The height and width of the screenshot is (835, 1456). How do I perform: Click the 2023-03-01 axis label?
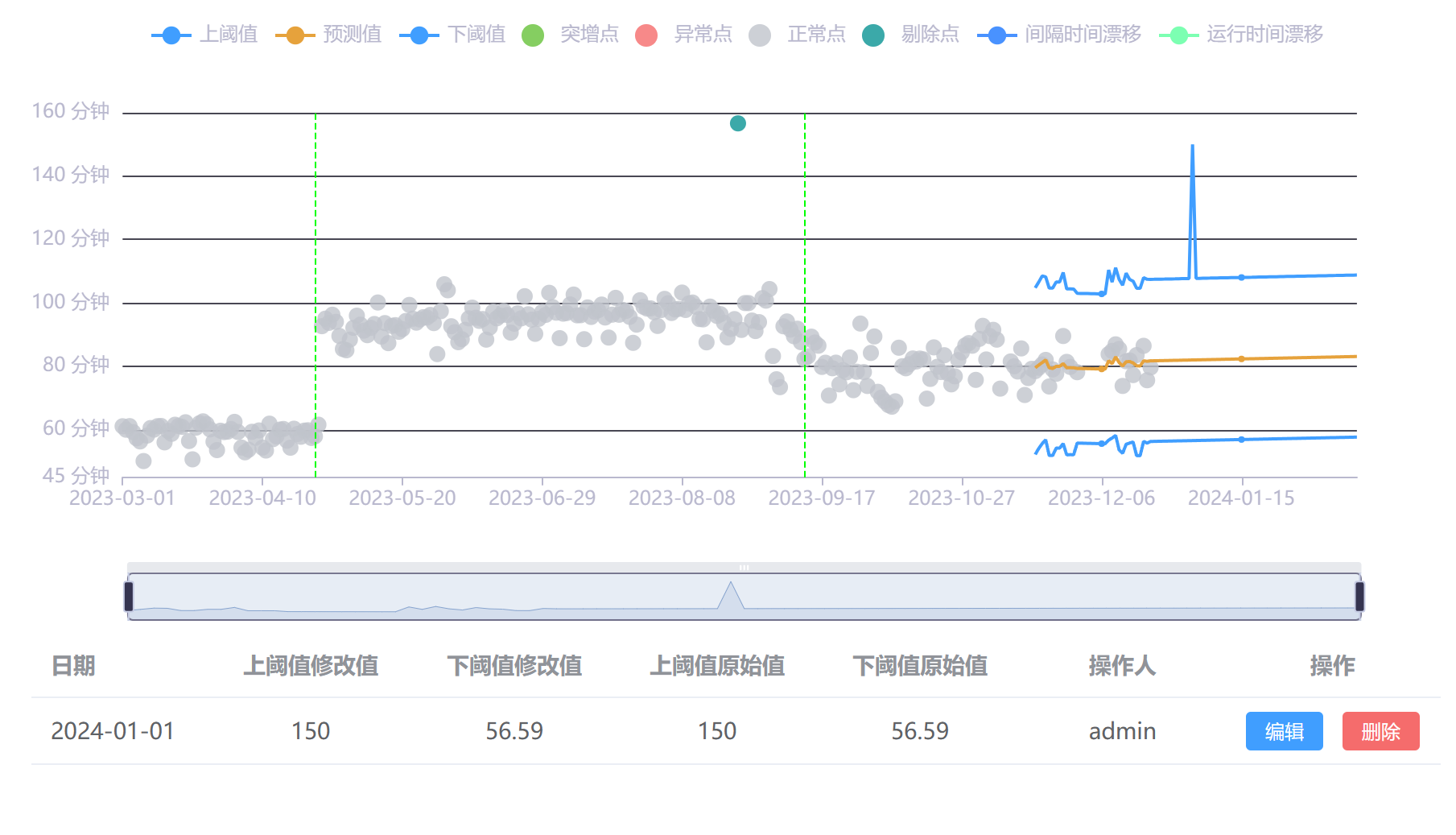[122, 498]
